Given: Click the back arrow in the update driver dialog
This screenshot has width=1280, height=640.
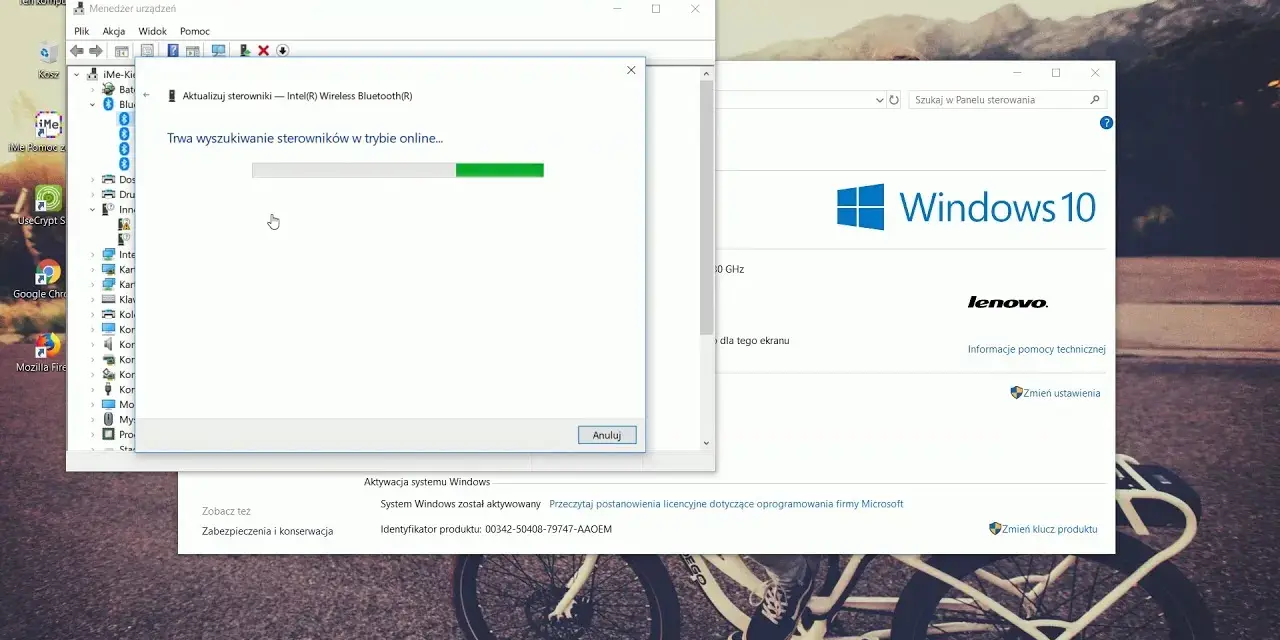Looking at the screenshot, I should click(147, 96).
